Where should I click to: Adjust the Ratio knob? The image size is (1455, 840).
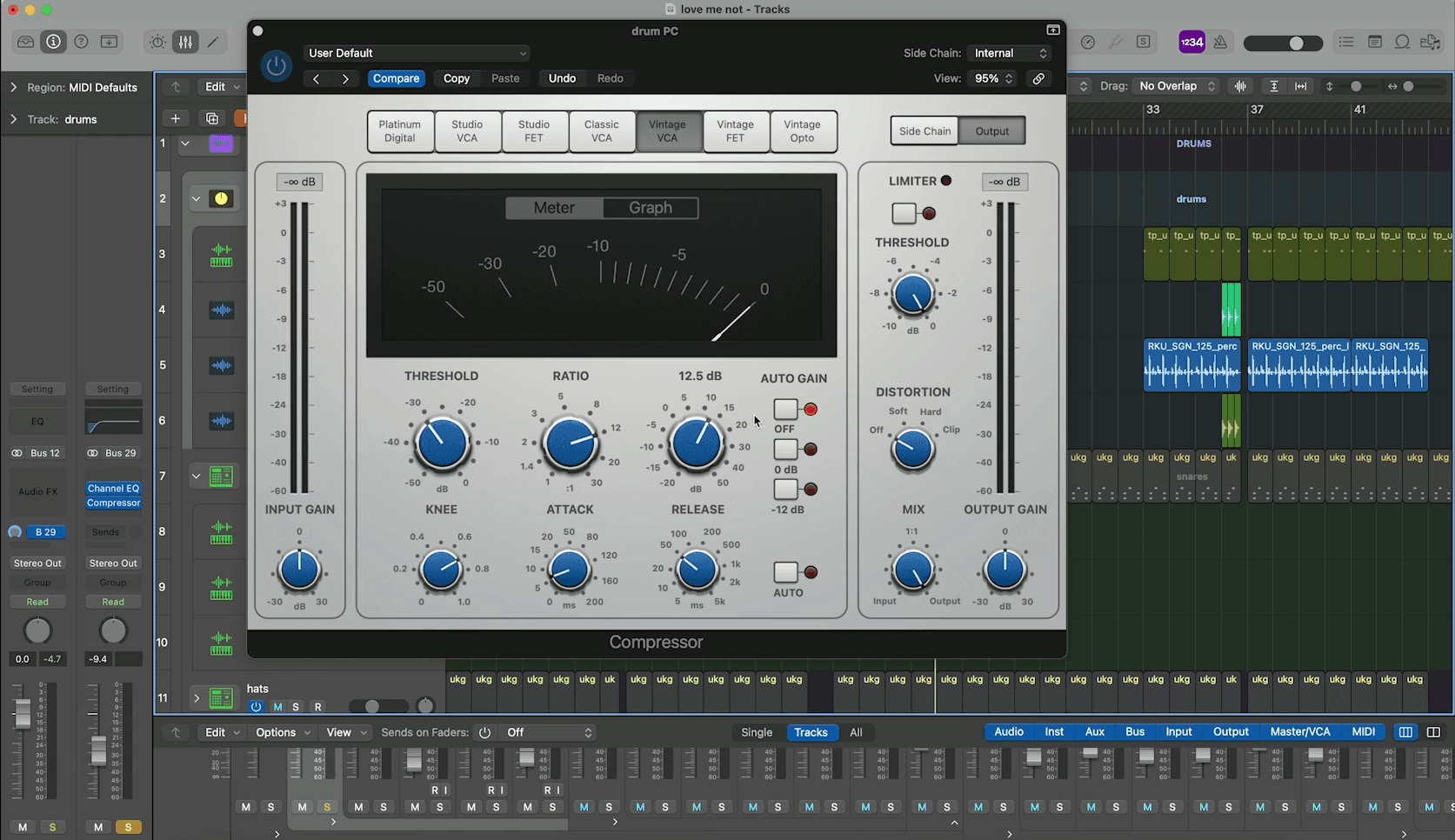click(571, 443)
